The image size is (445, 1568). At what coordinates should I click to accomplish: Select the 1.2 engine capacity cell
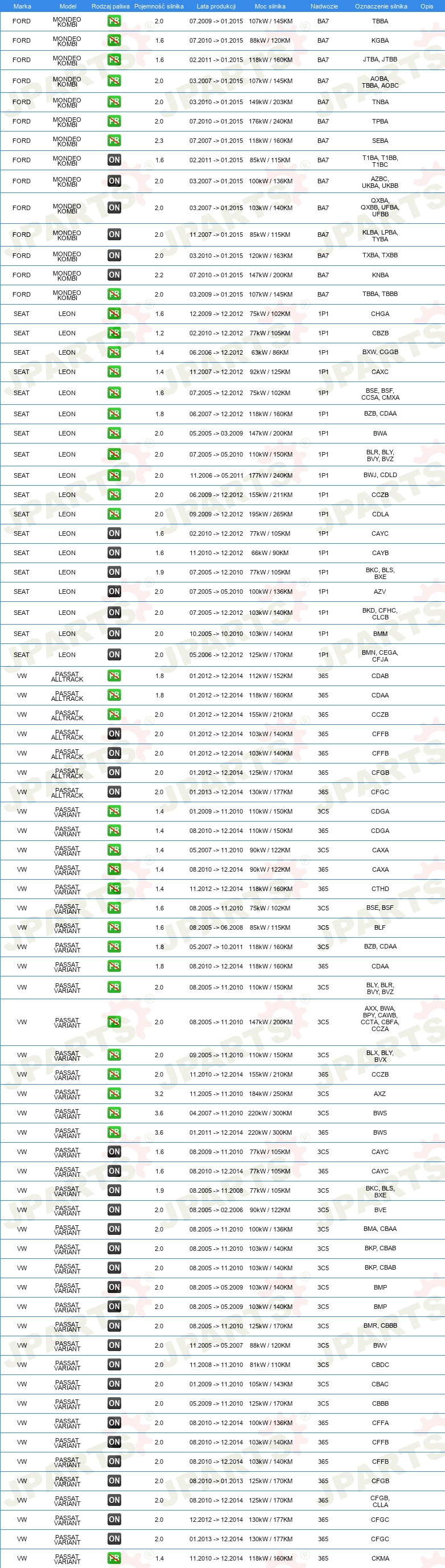point(159,333)
